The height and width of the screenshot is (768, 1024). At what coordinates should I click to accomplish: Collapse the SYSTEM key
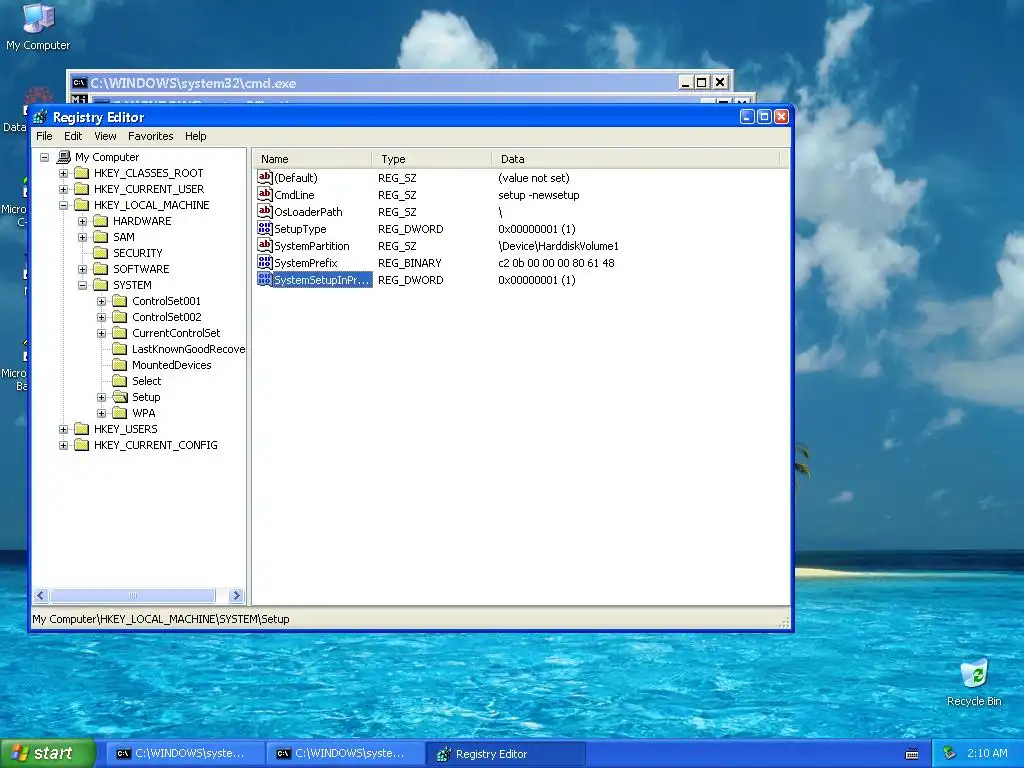pos(82,285)
